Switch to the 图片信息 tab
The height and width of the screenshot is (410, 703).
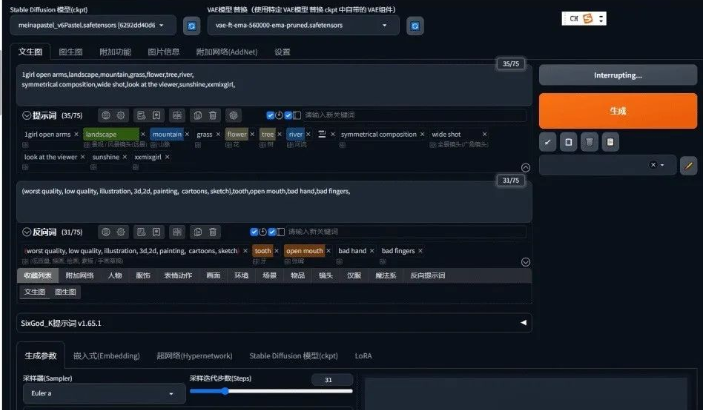pyautogui.click(x=164, y=52)
